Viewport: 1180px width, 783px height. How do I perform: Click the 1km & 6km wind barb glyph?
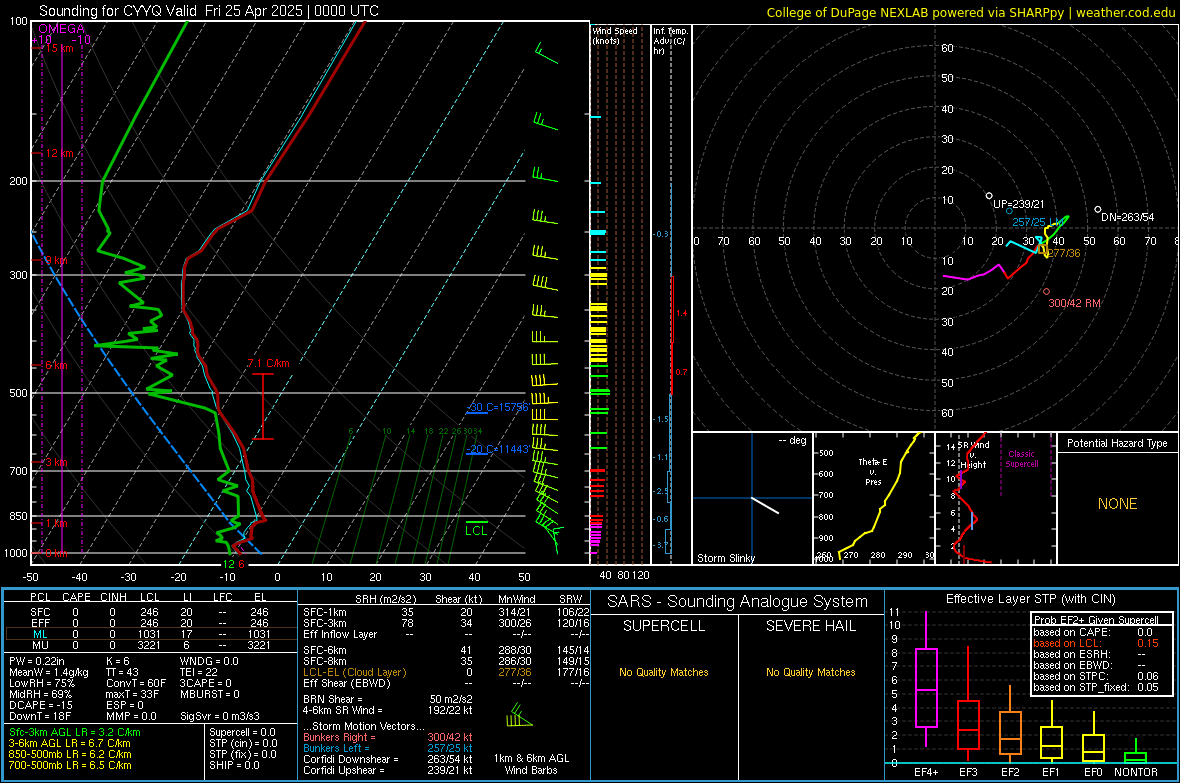(x=519, y=715)
